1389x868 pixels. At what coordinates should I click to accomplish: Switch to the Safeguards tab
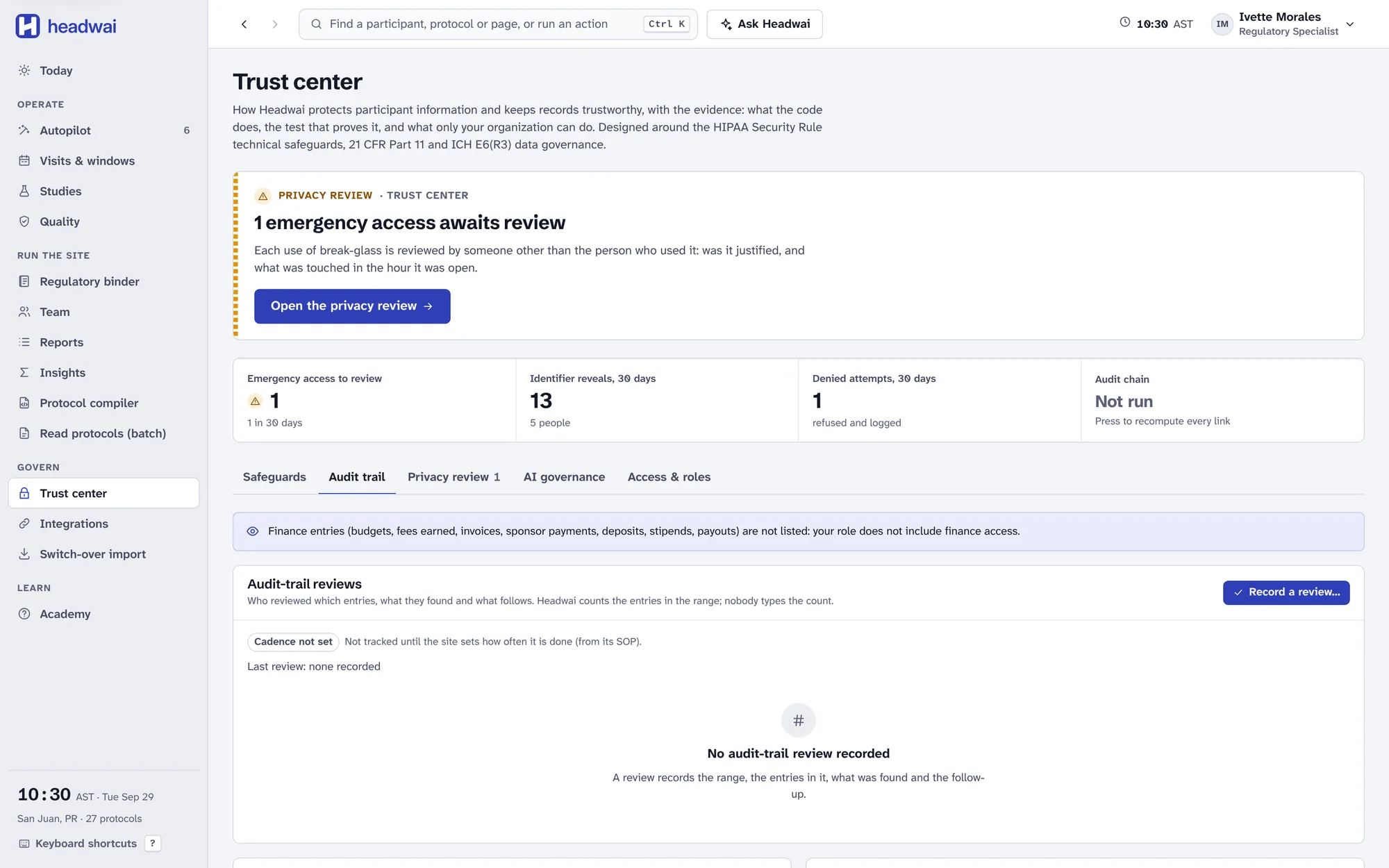pos(274,477)
